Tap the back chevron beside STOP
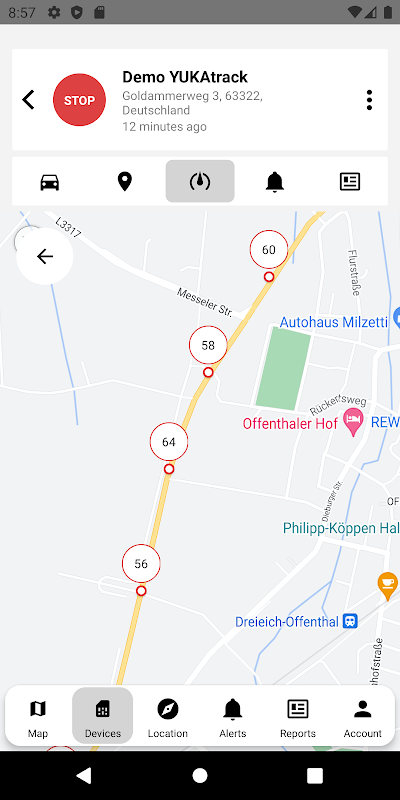Viewport: 400px width, 800px height. tap(29, 100)
